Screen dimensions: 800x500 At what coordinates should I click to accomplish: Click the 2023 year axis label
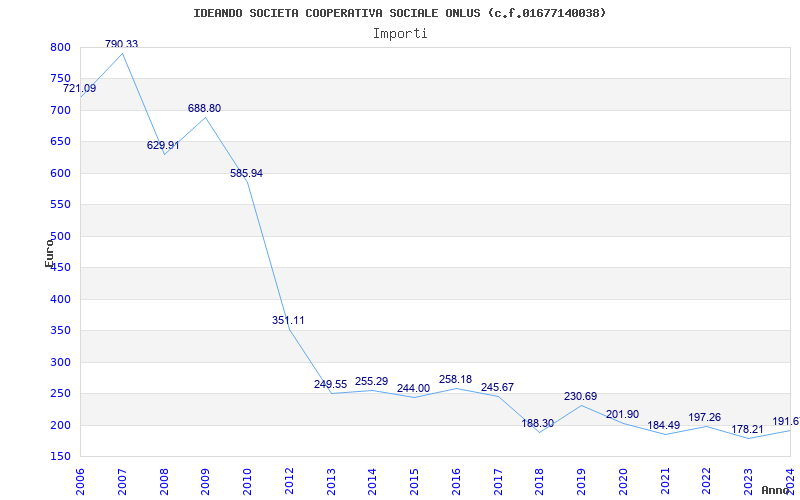(748, 482)
